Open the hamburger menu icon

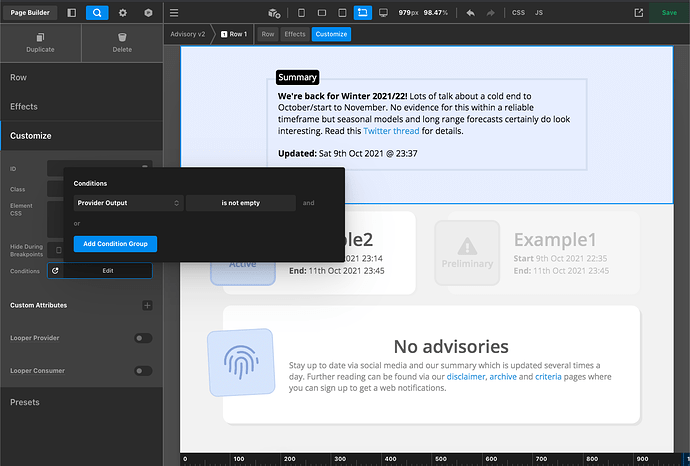pyautogui.click(x=175, y=13)
